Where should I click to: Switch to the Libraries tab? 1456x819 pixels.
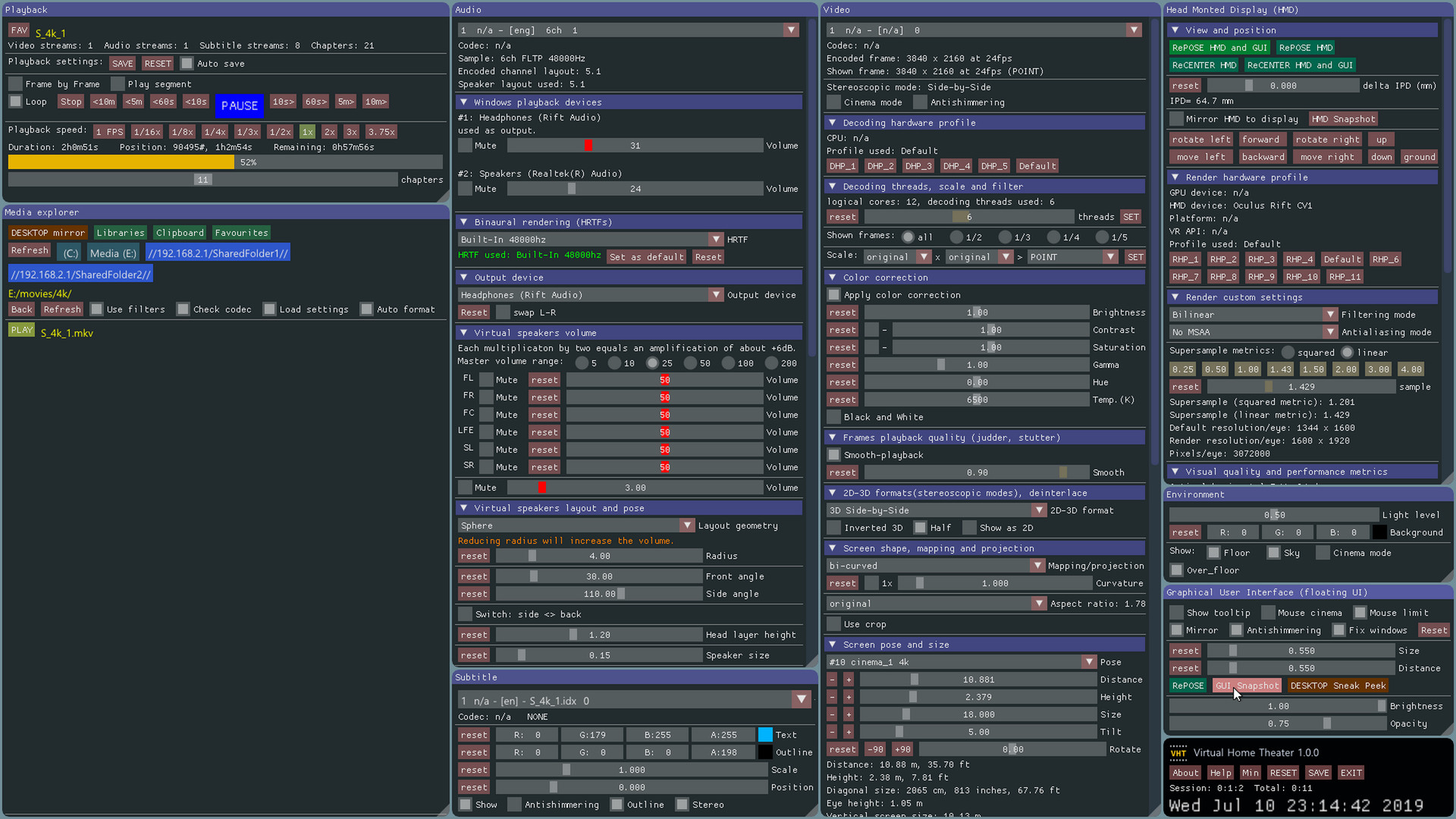(x=120, y=233)
